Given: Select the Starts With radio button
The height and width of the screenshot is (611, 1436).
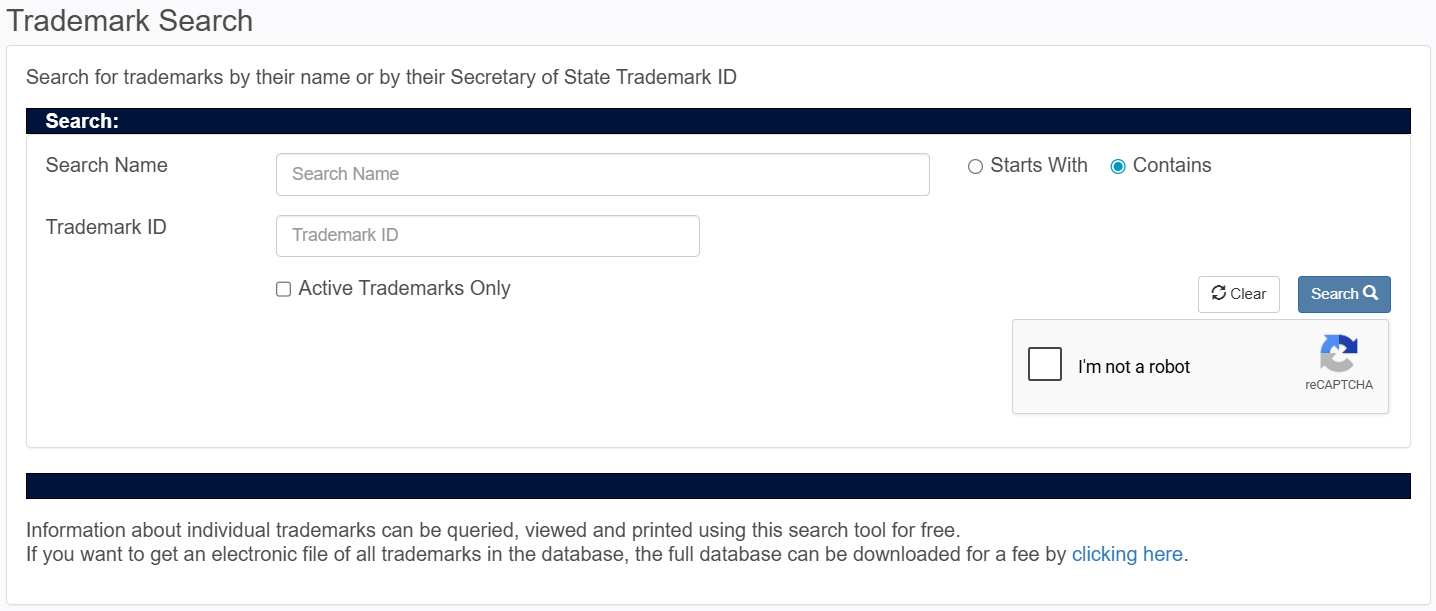Looking at the screenshot, I should pyautogui.click(x=975, y=167).
